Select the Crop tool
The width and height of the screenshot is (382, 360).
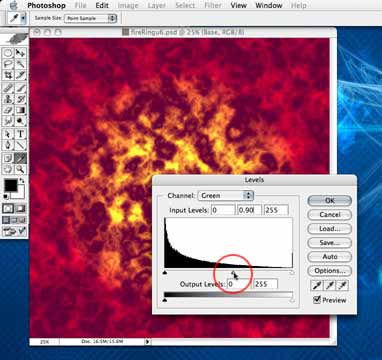pyautogui.click(x=8, y=75)
